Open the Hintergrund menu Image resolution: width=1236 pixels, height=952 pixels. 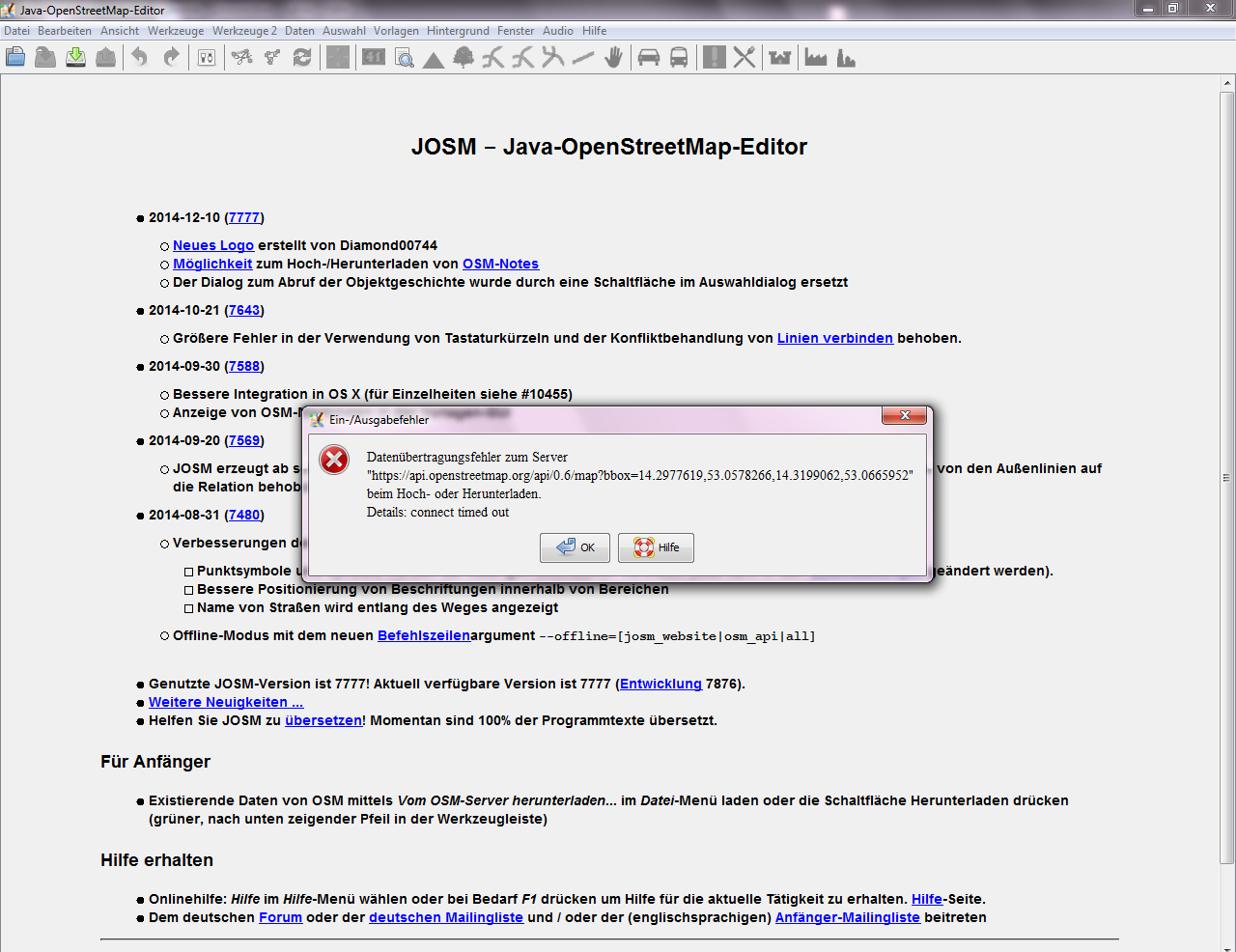(458, 31)
